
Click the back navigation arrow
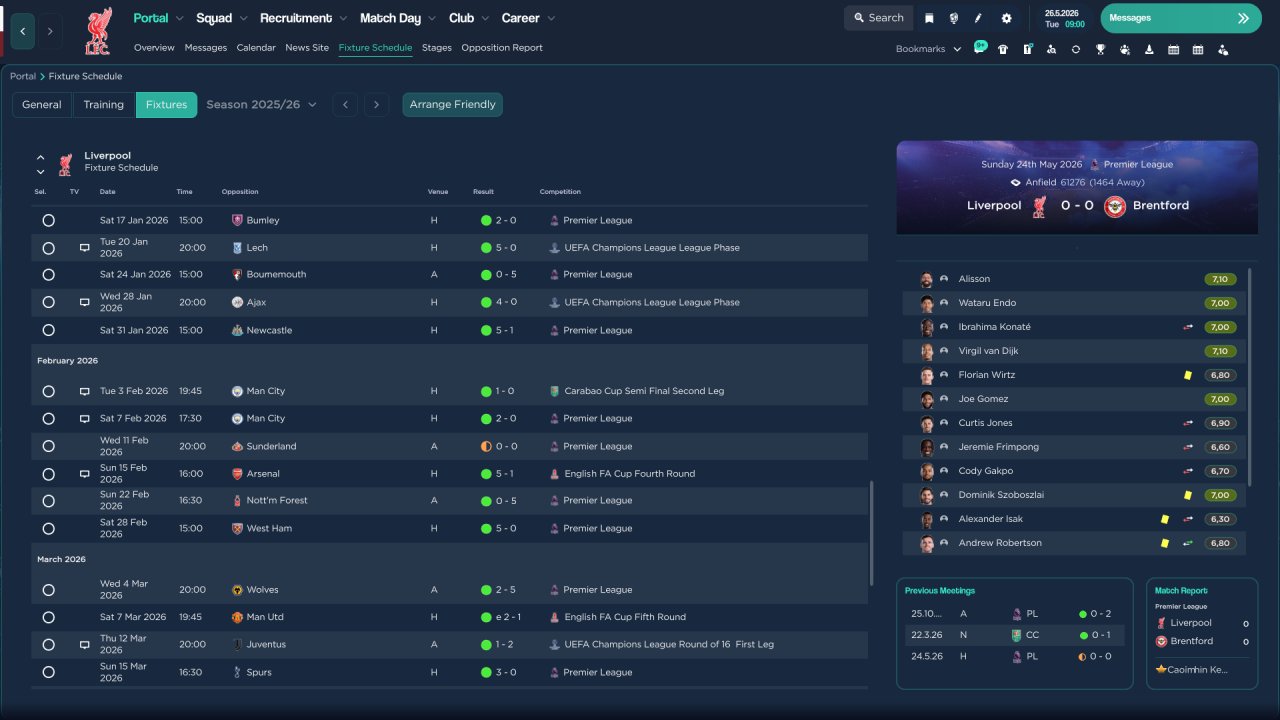23,31
